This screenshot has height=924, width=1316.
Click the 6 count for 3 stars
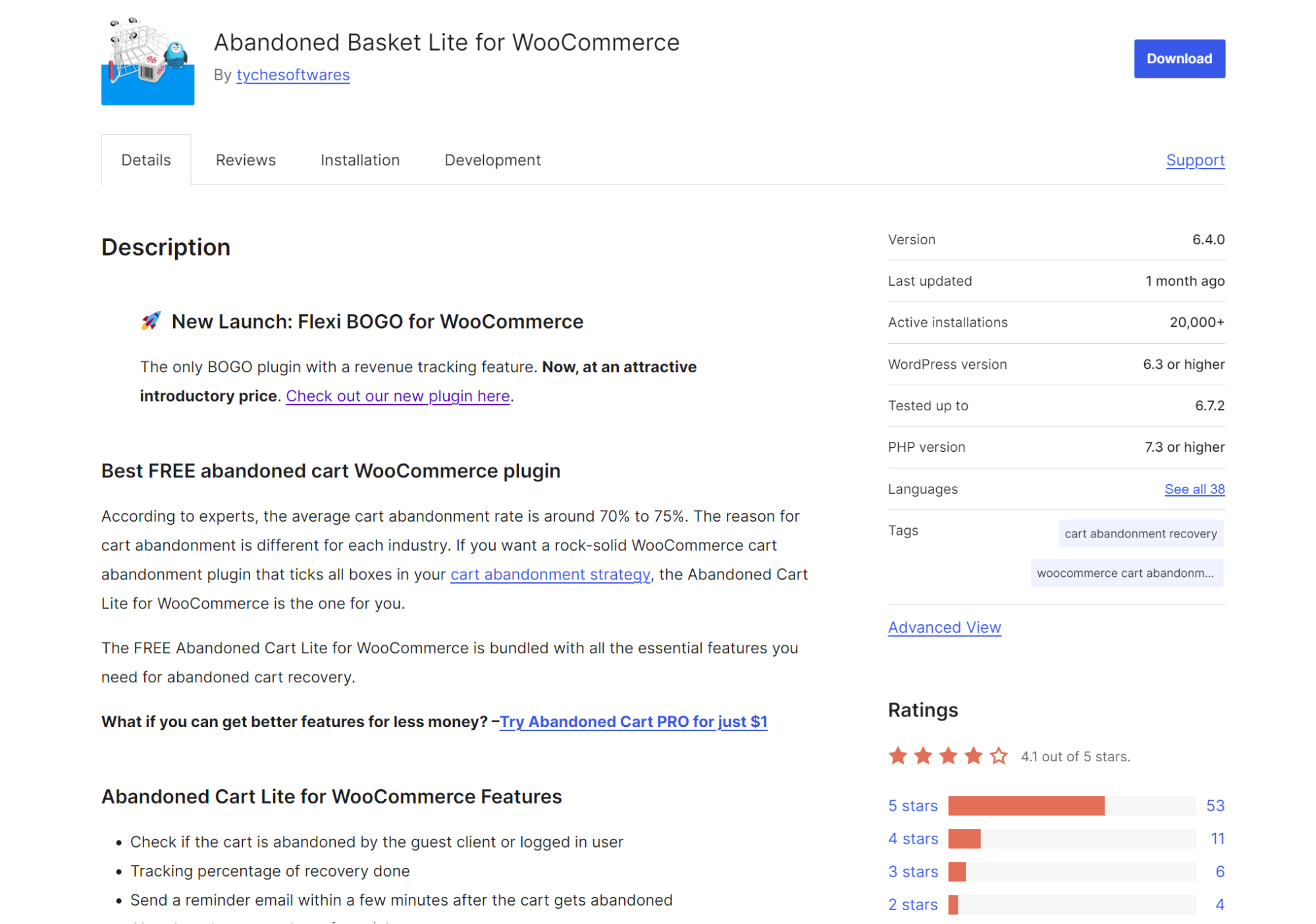tap(1220, 871)
